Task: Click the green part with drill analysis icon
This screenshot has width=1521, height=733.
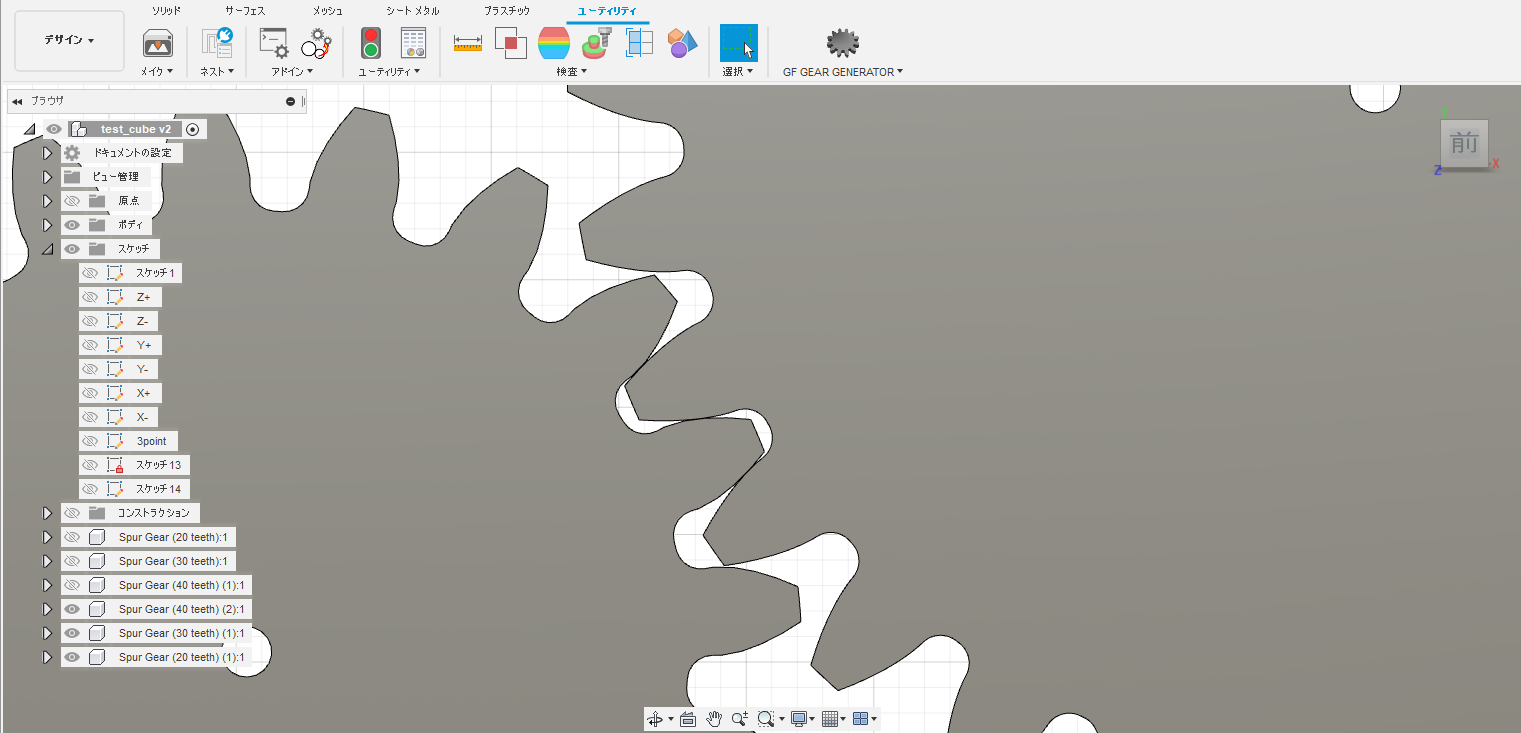Action: click(597, 43)
